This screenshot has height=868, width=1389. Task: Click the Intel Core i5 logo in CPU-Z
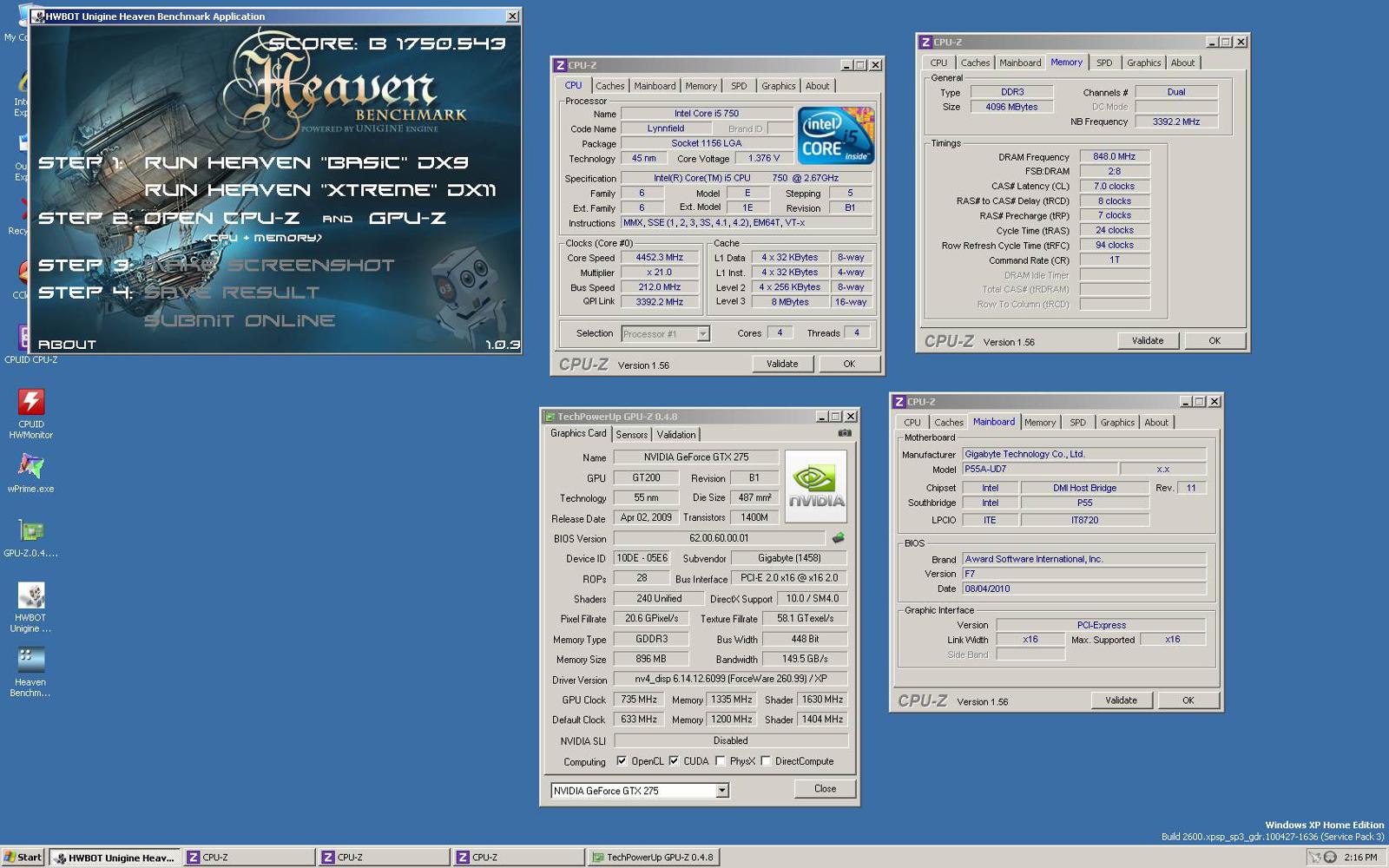(x=836, y=135)
